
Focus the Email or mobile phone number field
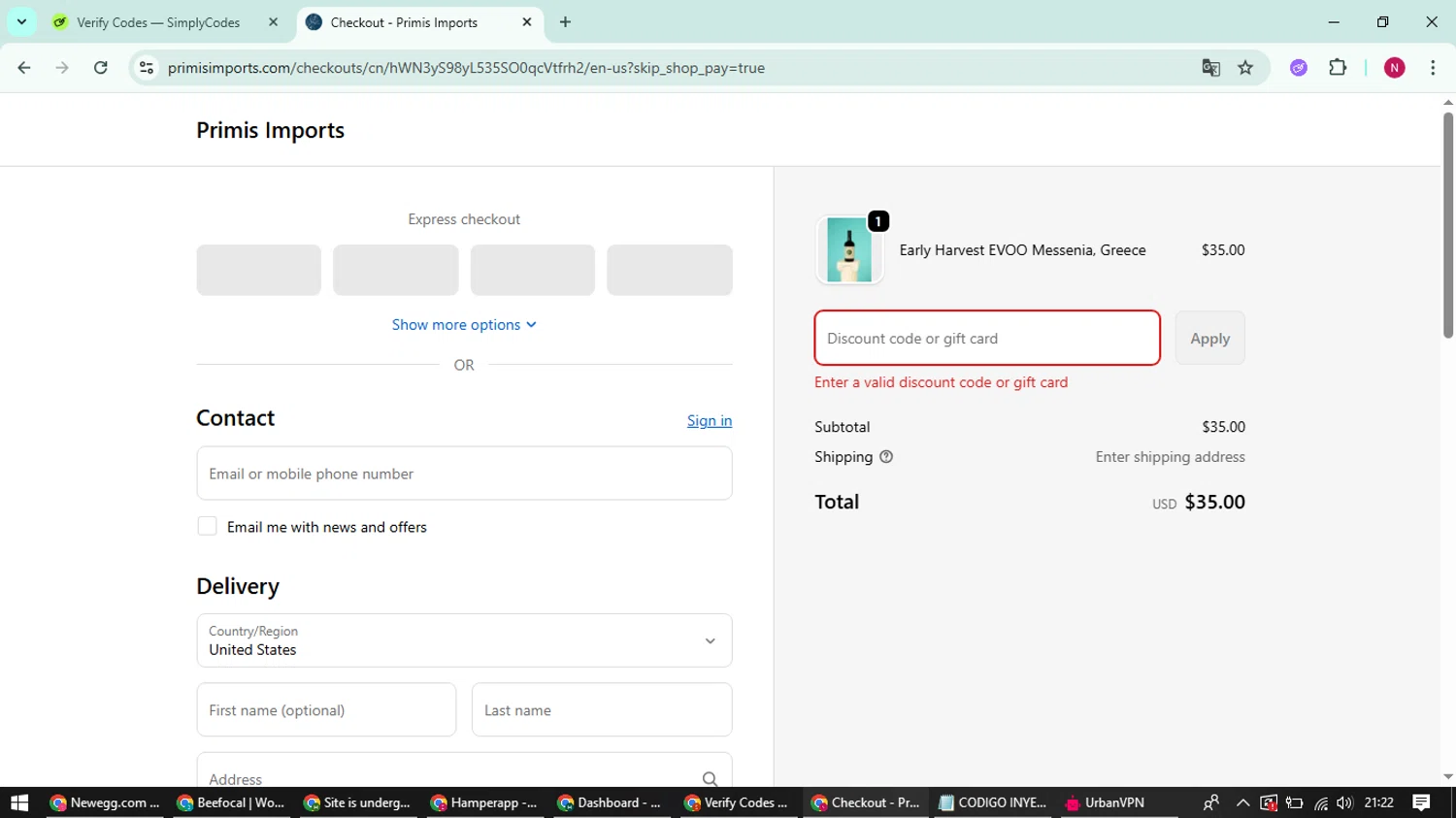click(x=464, y=474)
